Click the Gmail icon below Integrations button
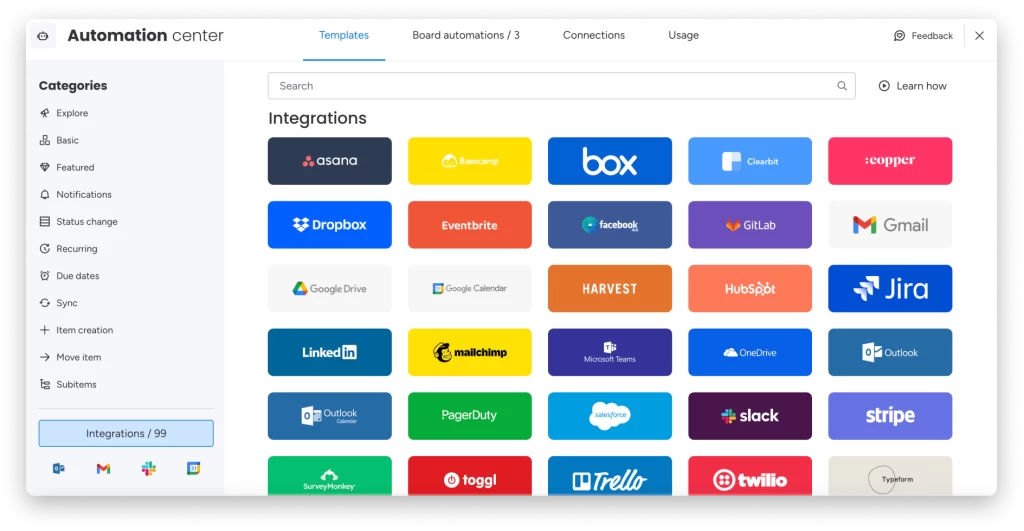This screenshot has height=531, width=1024. pos(103,468)
